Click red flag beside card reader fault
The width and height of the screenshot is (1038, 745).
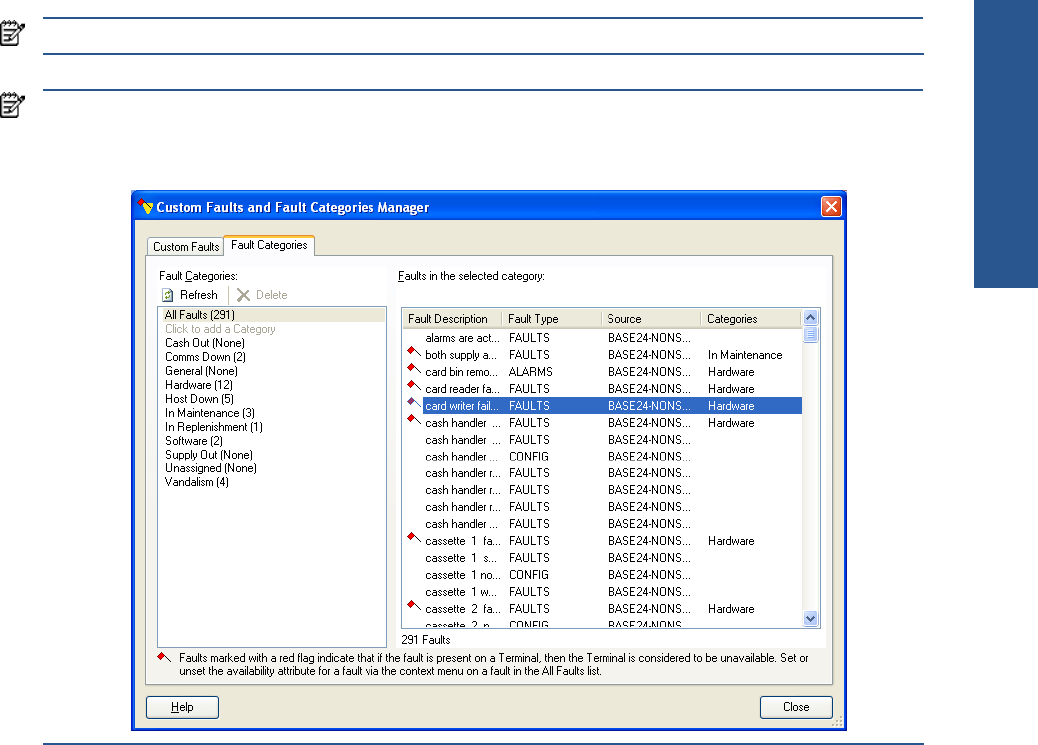(412, 387)
